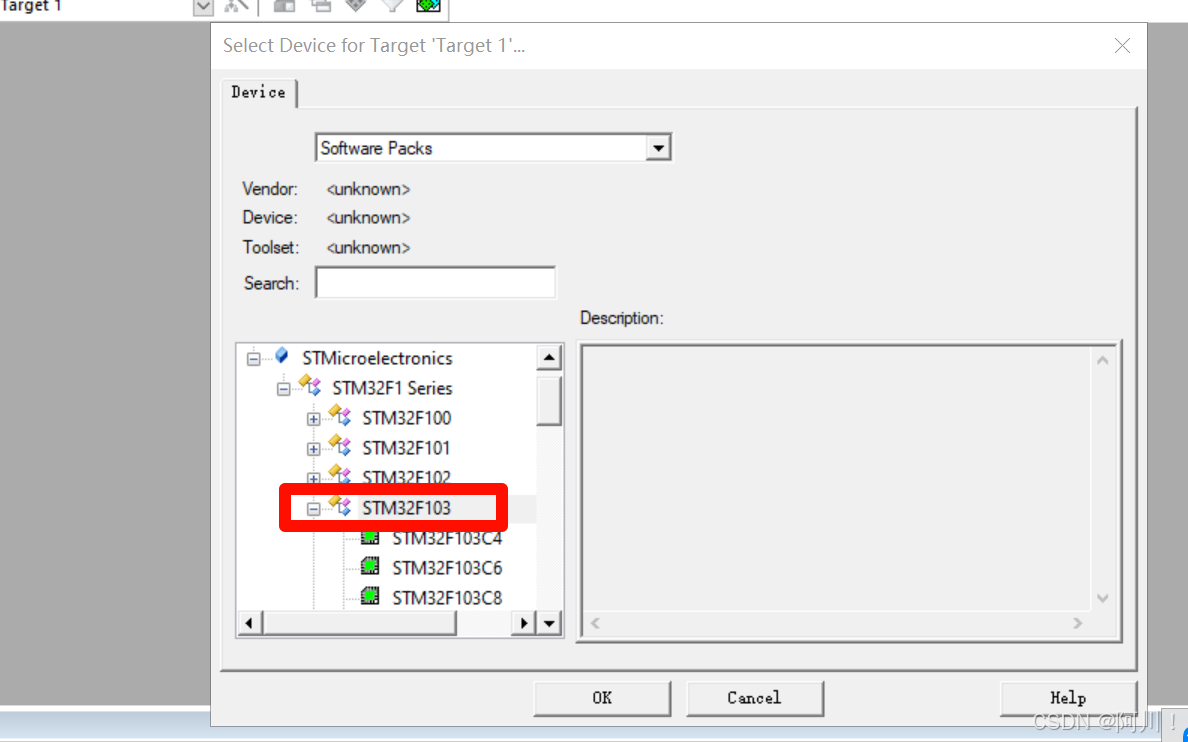Select the STM32F103 tree row

pos(406,508)
